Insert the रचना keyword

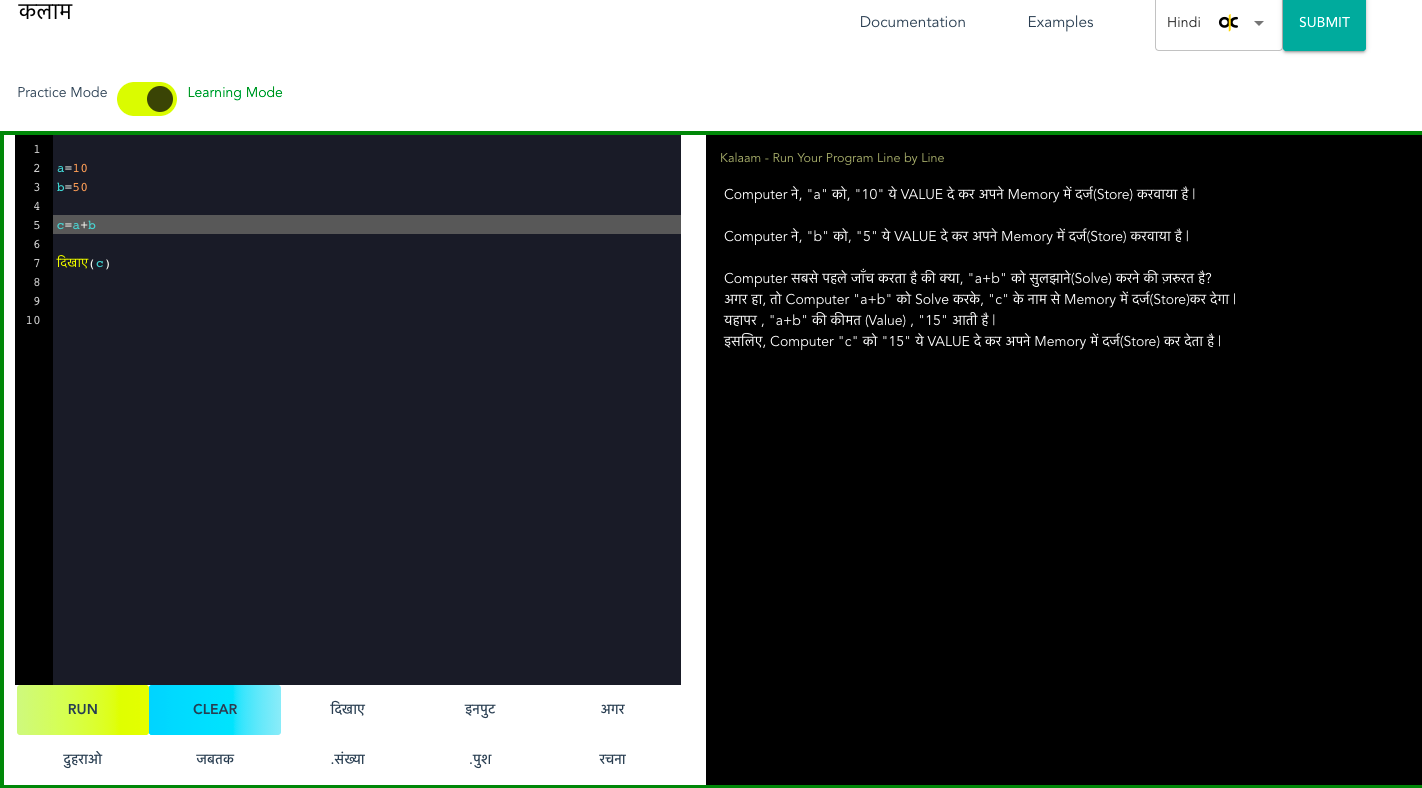pyautogui.click(x=612, y=759)
